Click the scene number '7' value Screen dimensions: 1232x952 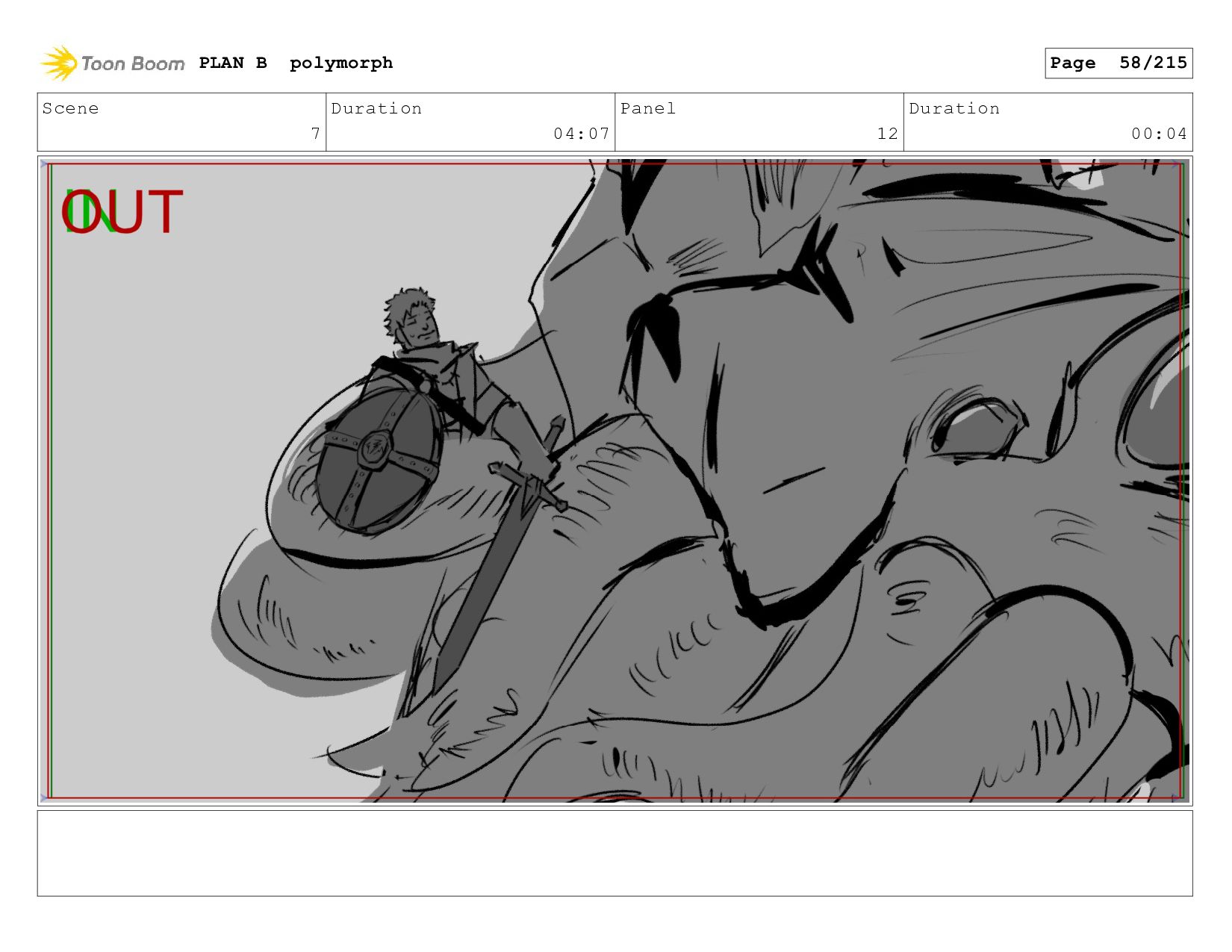point(316,134)
